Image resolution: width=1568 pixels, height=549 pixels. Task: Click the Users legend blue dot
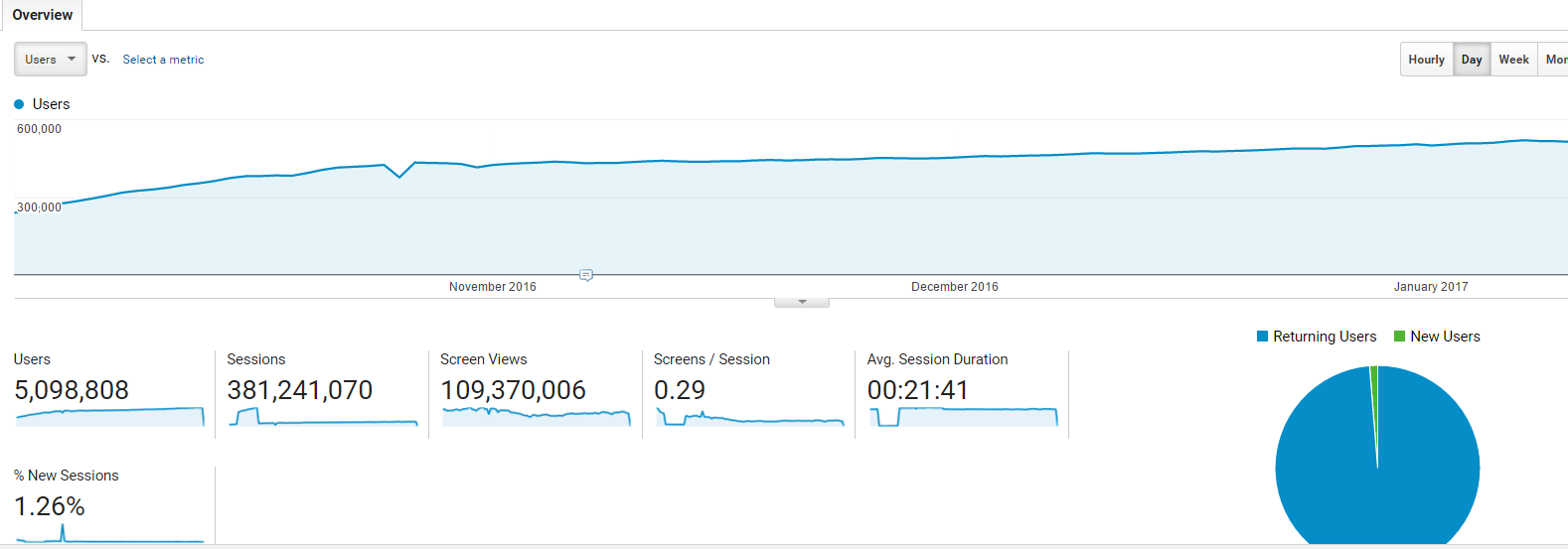click(x=19, y=104)
